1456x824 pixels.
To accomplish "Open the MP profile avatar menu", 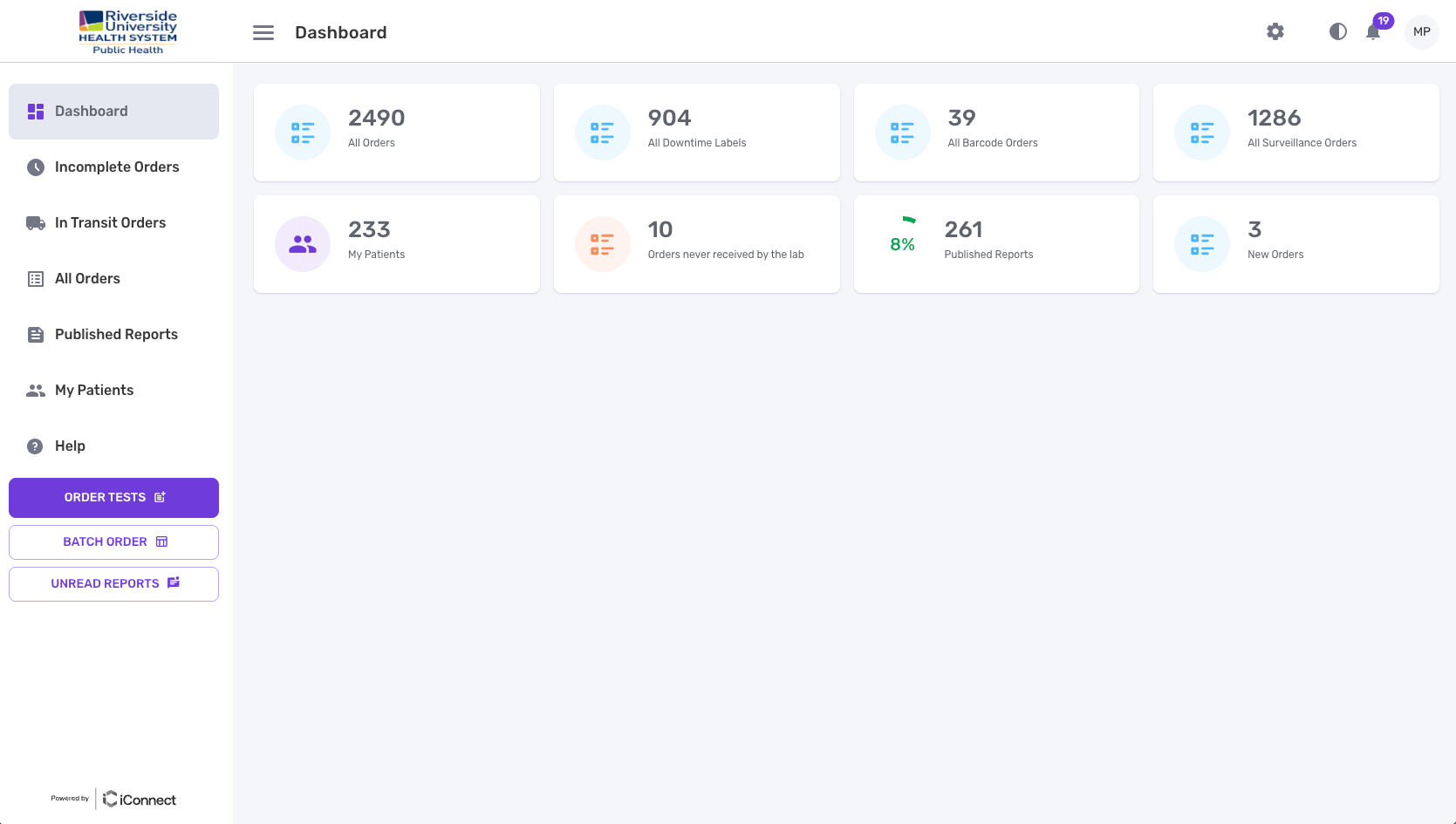I will (1421, 31).
